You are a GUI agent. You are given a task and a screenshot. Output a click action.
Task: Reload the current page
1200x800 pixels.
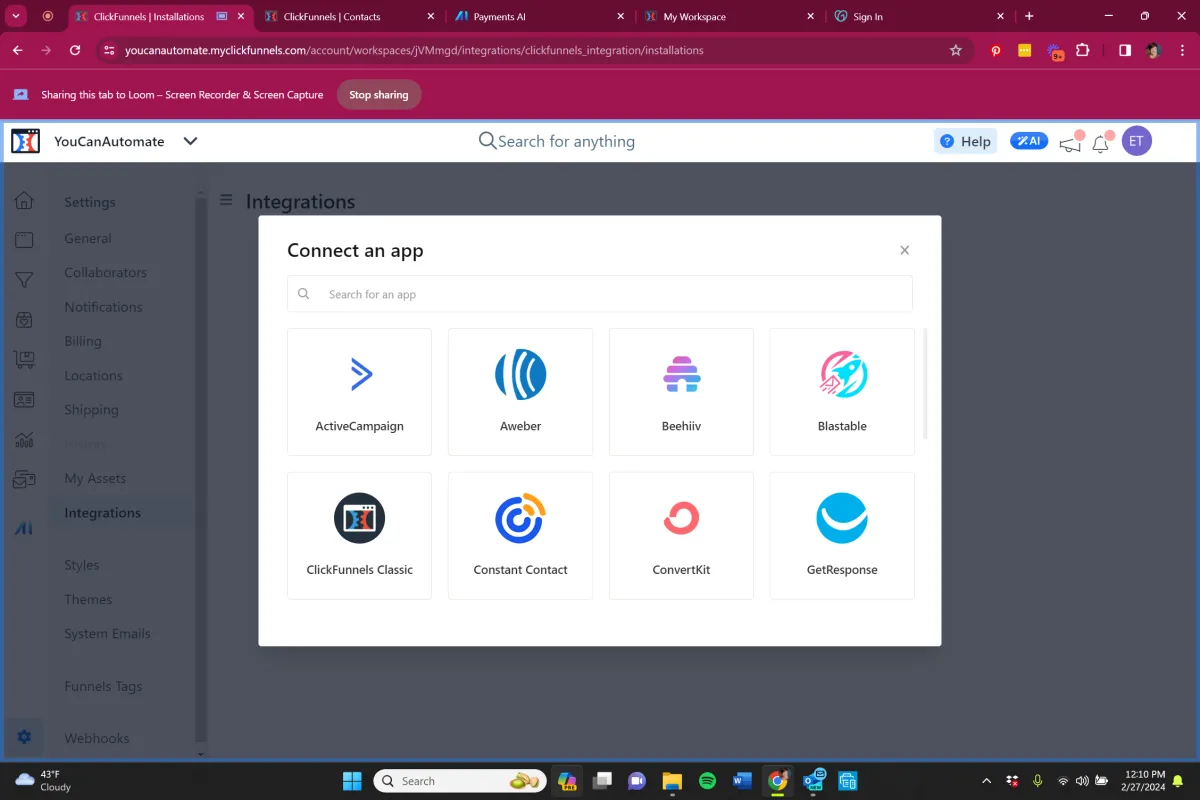[75, 50]
